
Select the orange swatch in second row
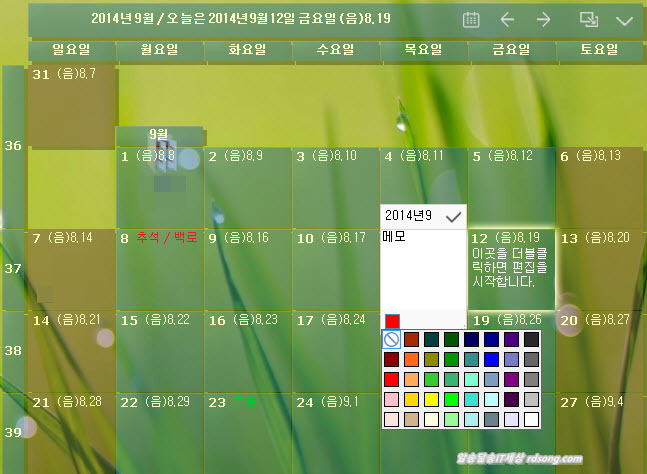(x=411, y=359)
